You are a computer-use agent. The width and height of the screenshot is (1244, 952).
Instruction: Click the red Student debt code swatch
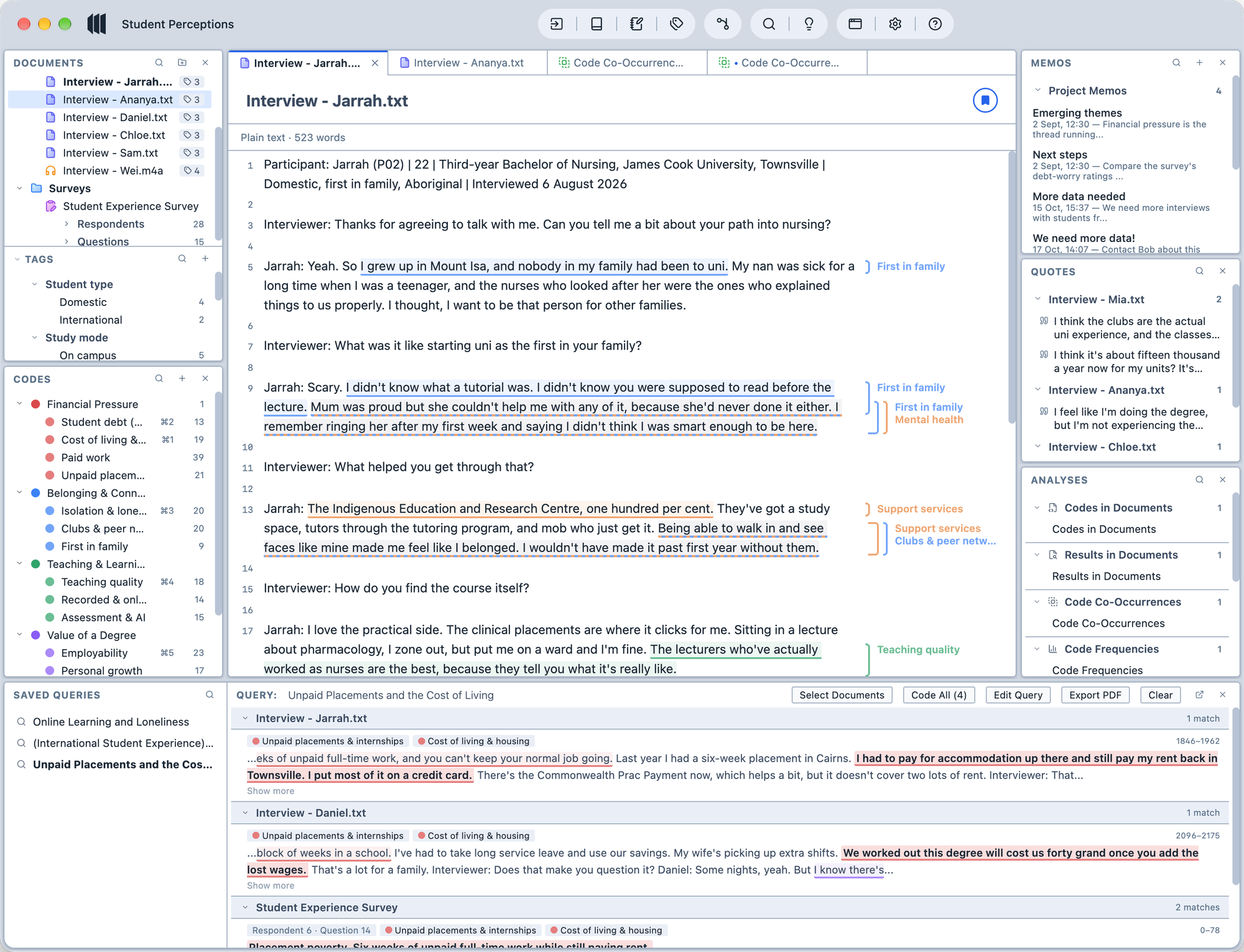click(x=50, y=422)
